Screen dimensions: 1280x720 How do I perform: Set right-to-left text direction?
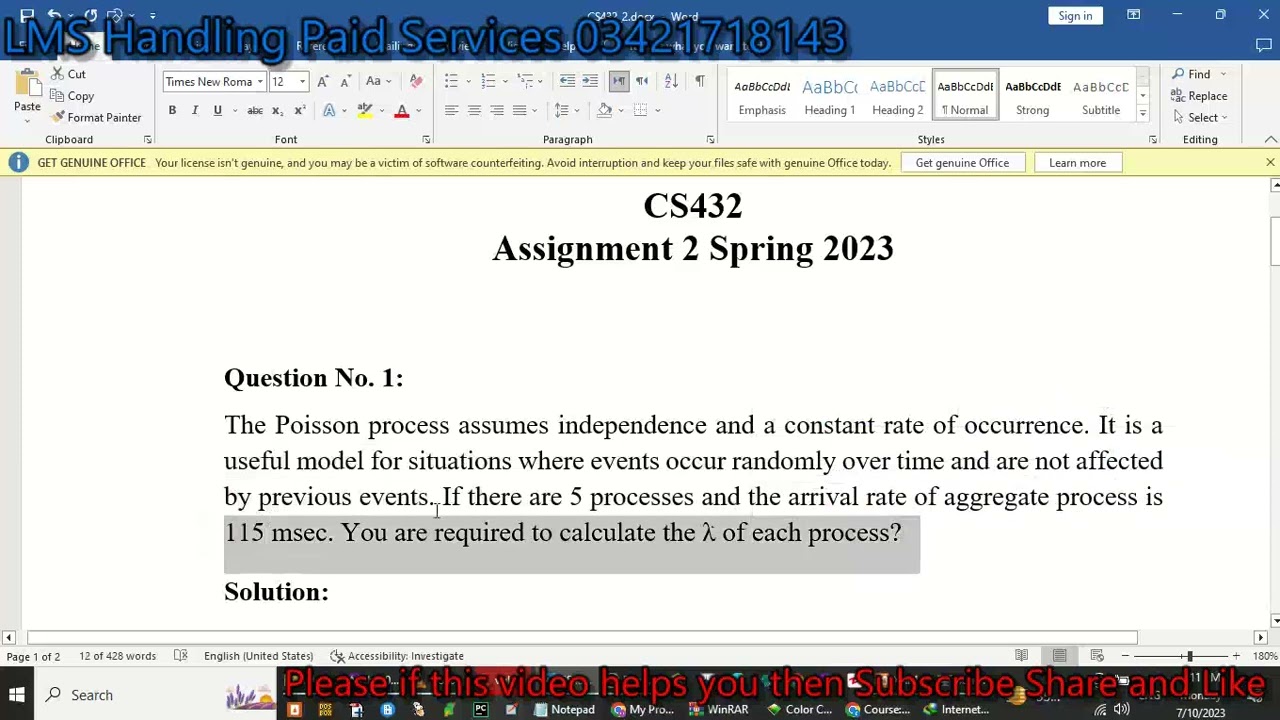click(x=641, y=81)
